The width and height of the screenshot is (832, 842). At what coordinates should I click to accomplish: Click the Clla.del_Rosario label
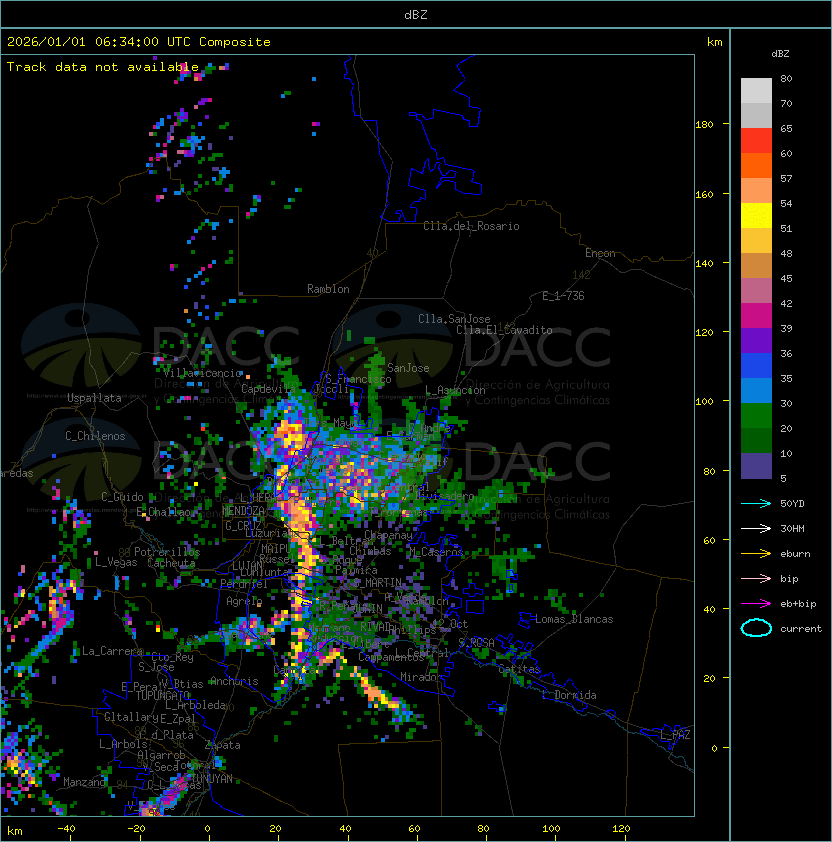click(471, 226)
